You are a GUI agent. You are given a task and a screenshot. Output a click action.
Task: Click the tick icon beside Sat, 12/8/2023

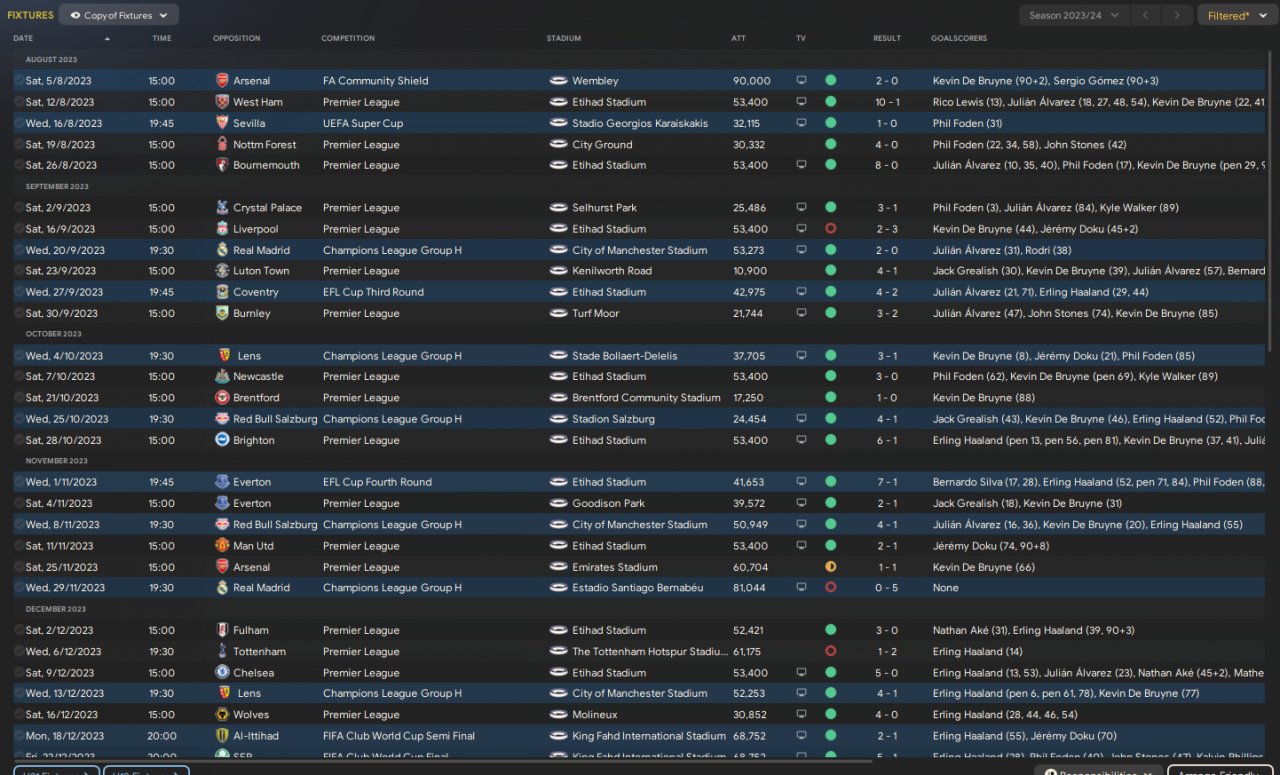pyautogui.click(x=19, y=102)
